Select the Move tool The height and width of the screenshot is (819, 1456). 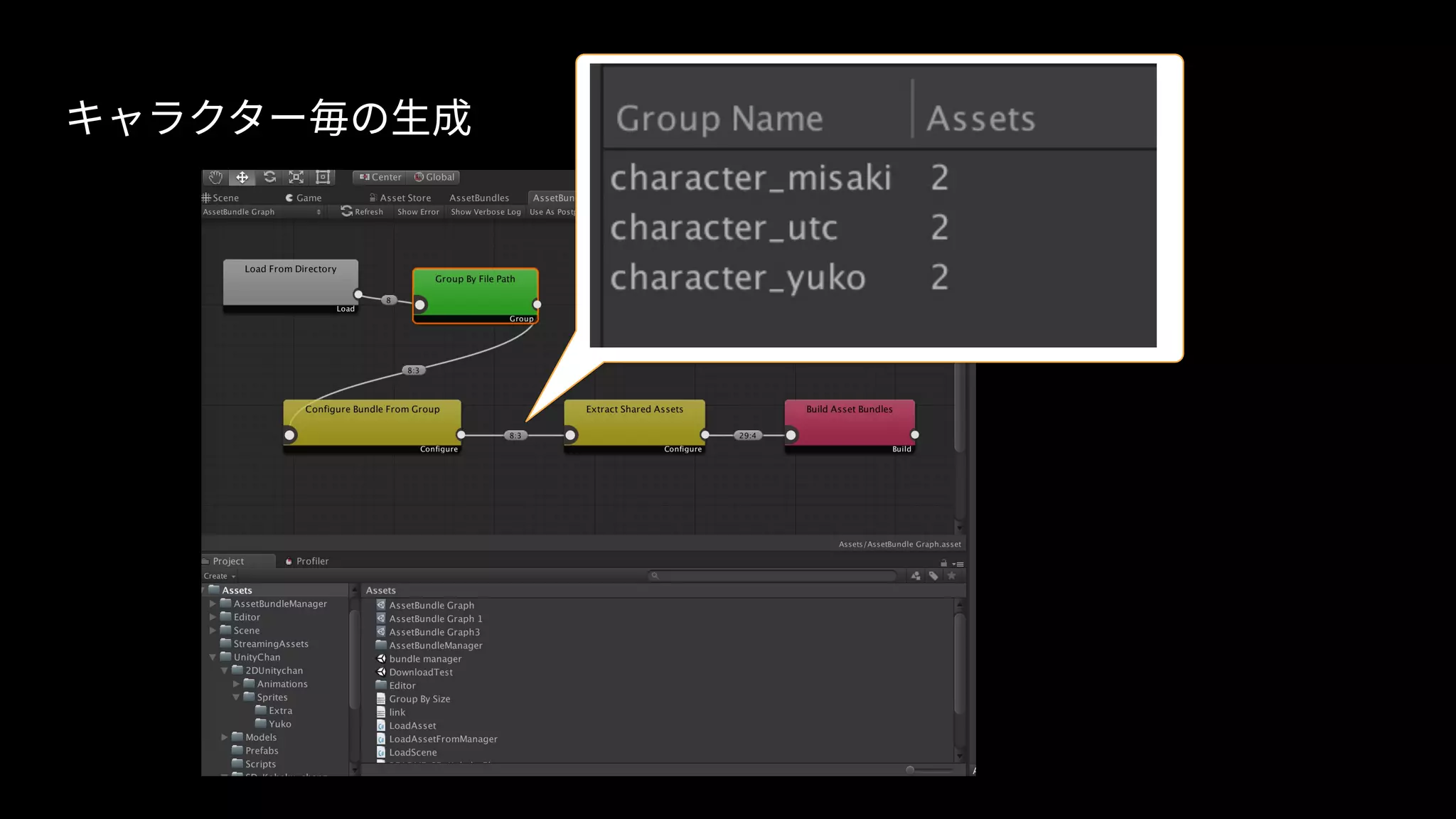(x=242, y=177)
